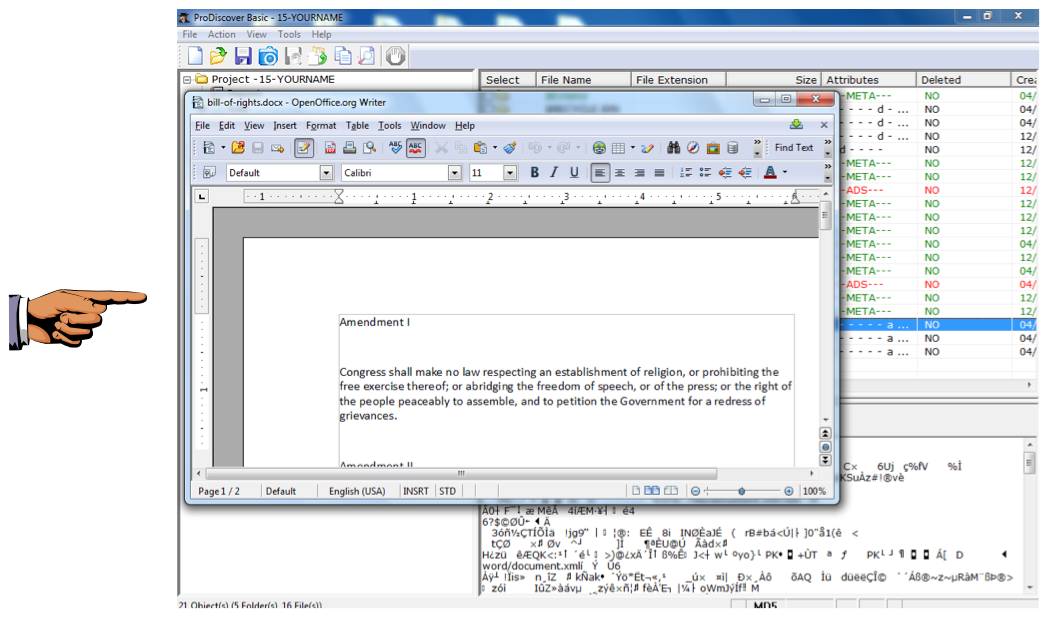Click the Decrease Indent icon
This screenshot has width=1050, height=622.
point(725,173)
